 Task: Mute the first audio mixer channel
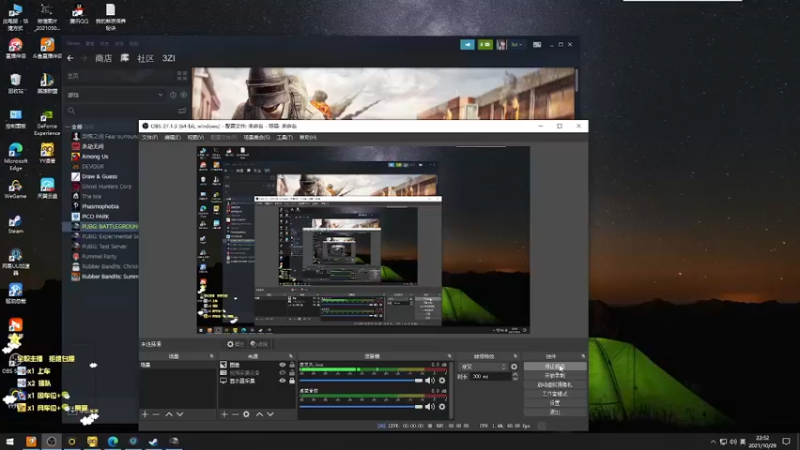[x=430, y=381]
